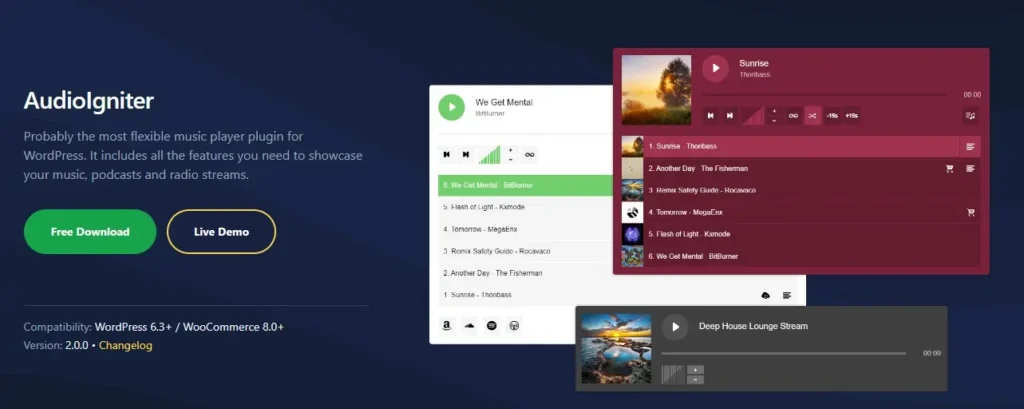1024x409 pixels.
Task: Select '6. We Get Mental' in white playlist
Action: pos(525,185)
